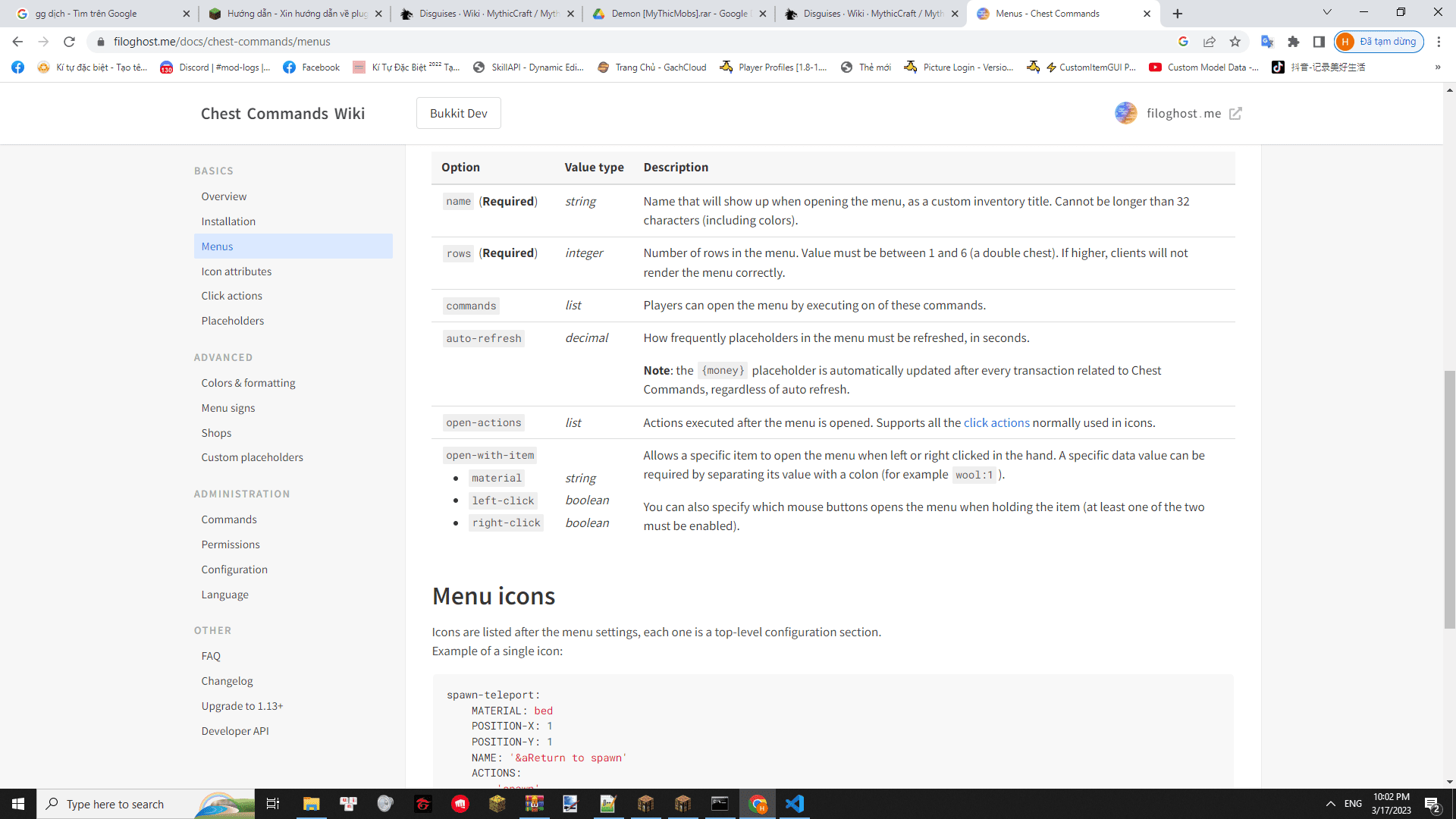The image size is (1456, 819).
Task: Bookmark this page with star icon
Action: [x=1235, y=42]
